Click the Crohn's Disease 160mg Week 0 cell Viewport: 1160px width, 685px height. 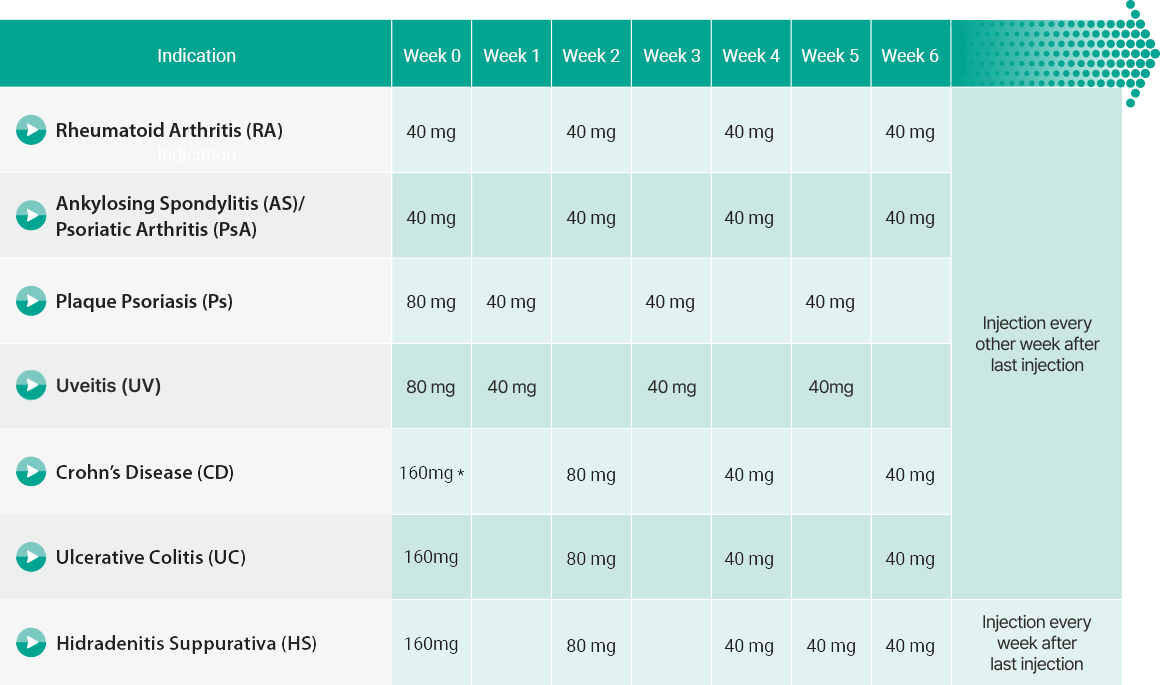[x=431, y=473]
